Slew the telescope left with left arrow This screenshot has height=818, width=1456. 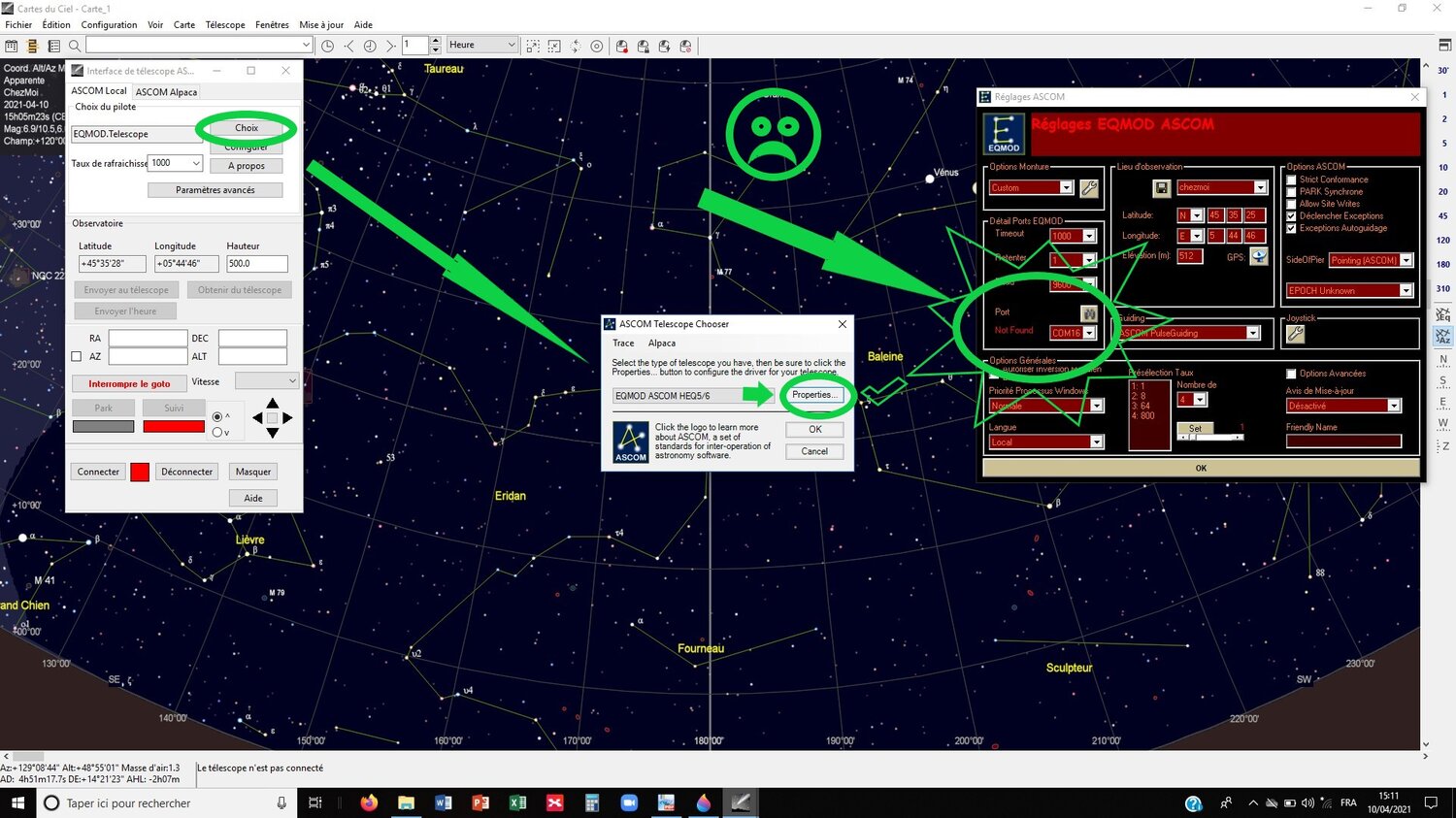pyautogui.click(x=257, y=418)
